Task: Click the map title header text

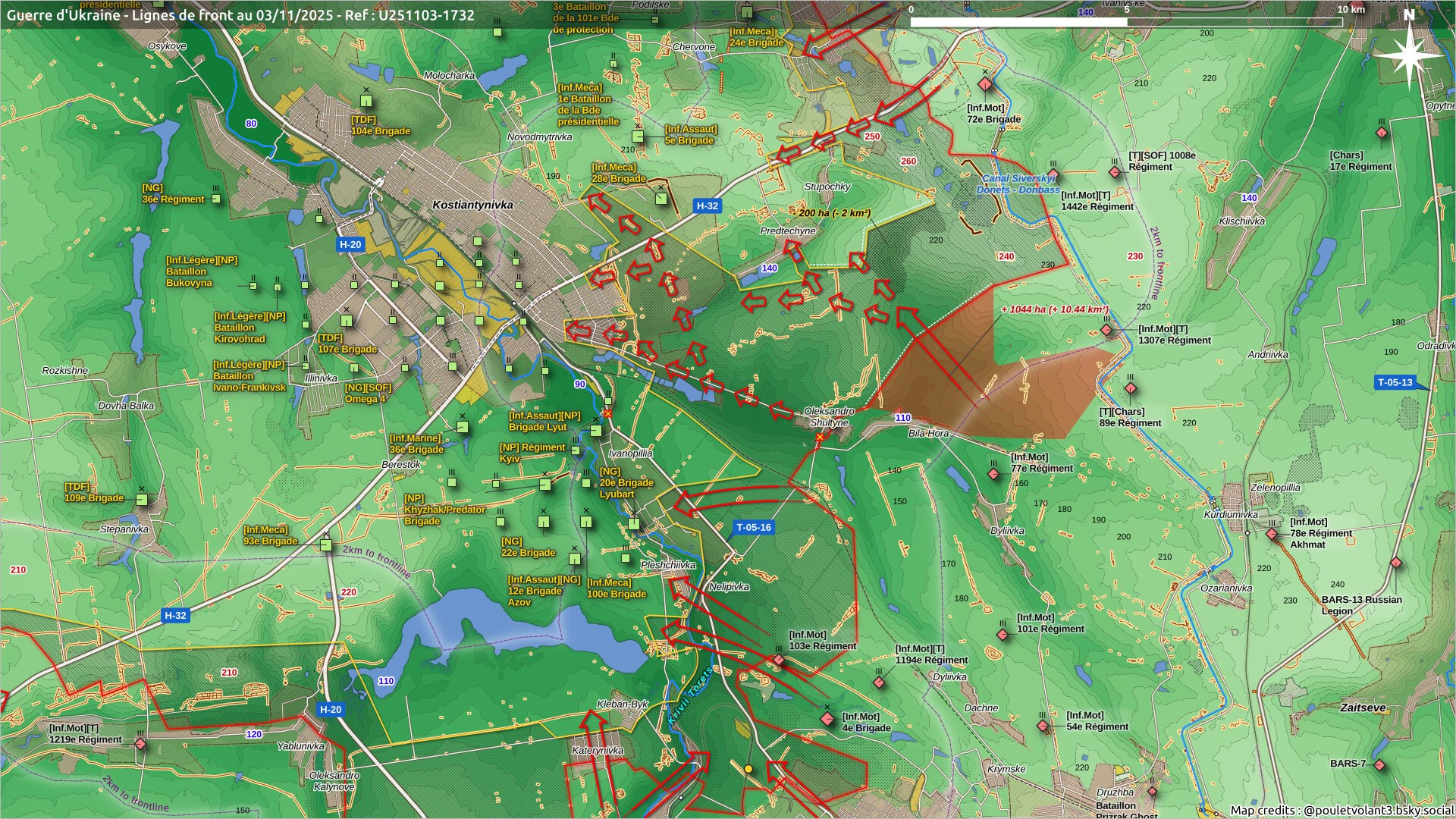Action: (x=240, y=14)
